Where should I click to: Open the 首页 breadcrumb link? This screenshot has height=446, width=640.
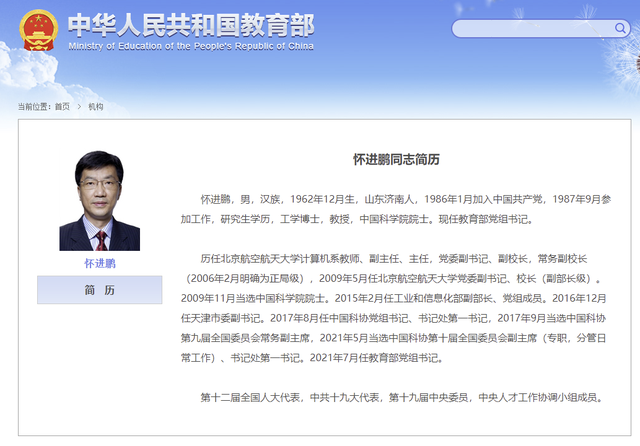(x=62, y=107)
